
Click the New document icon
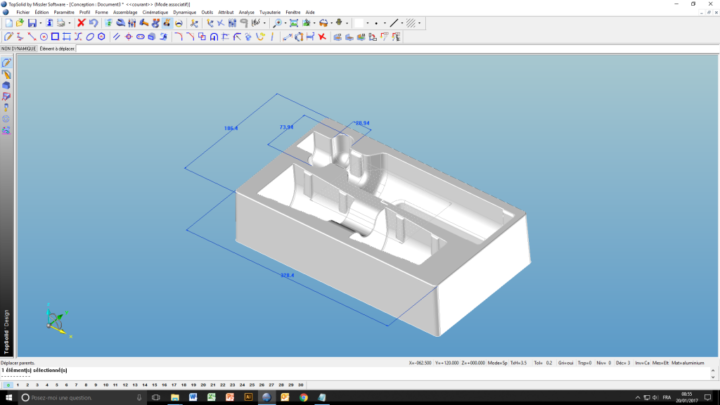click(x=8, y=23)
